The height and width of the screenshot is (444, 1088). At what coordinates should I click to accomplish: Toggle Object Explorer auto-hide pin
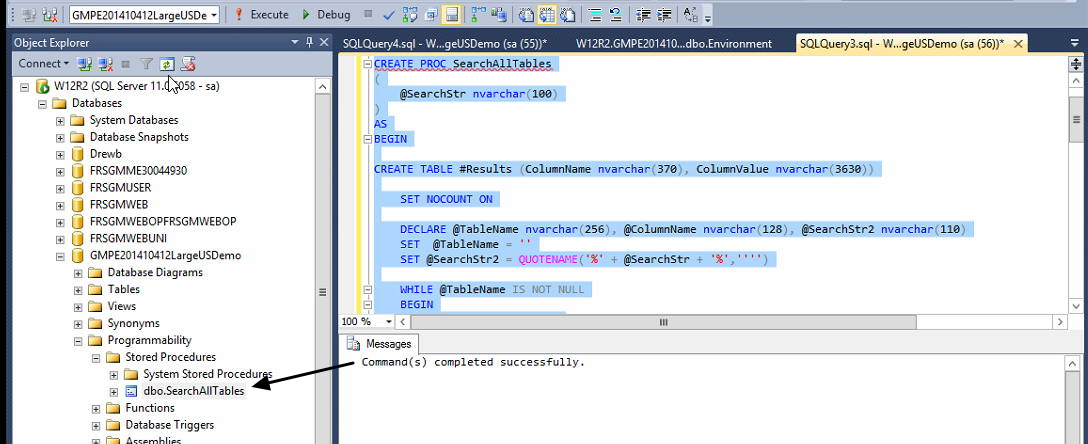[309, 42]
